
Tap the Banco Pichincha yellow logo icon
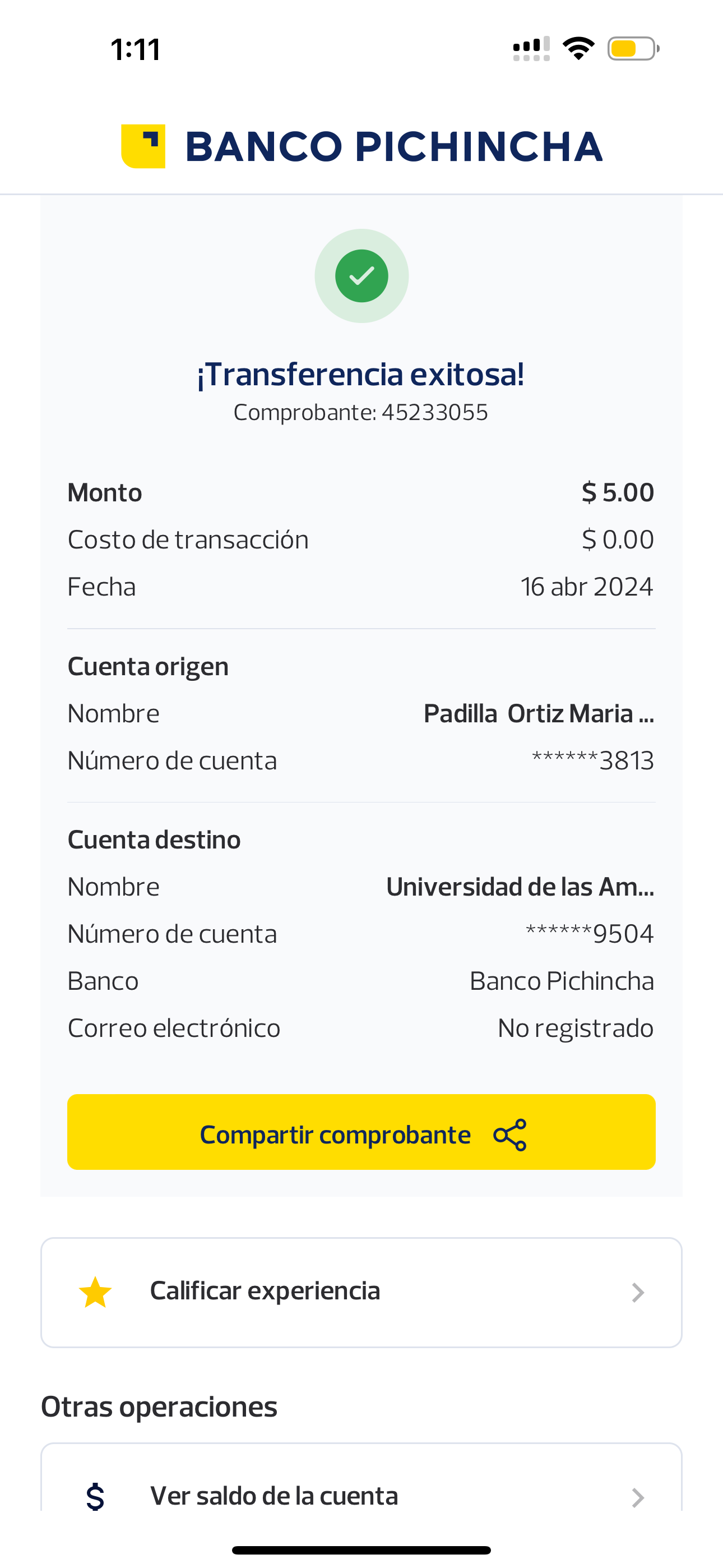coord(143,146)
